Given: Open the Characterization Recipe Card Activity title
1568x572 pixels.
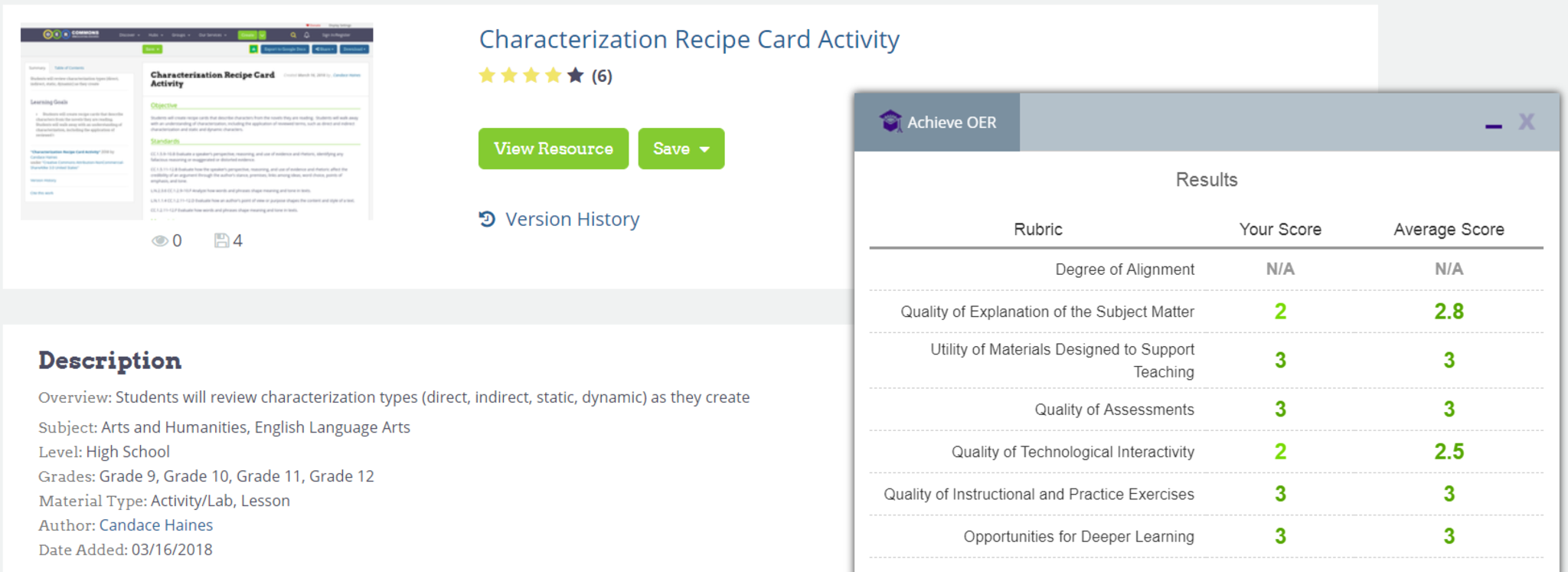Looking at the screenshot, I should pyautogui.click(x=689, y=40).
